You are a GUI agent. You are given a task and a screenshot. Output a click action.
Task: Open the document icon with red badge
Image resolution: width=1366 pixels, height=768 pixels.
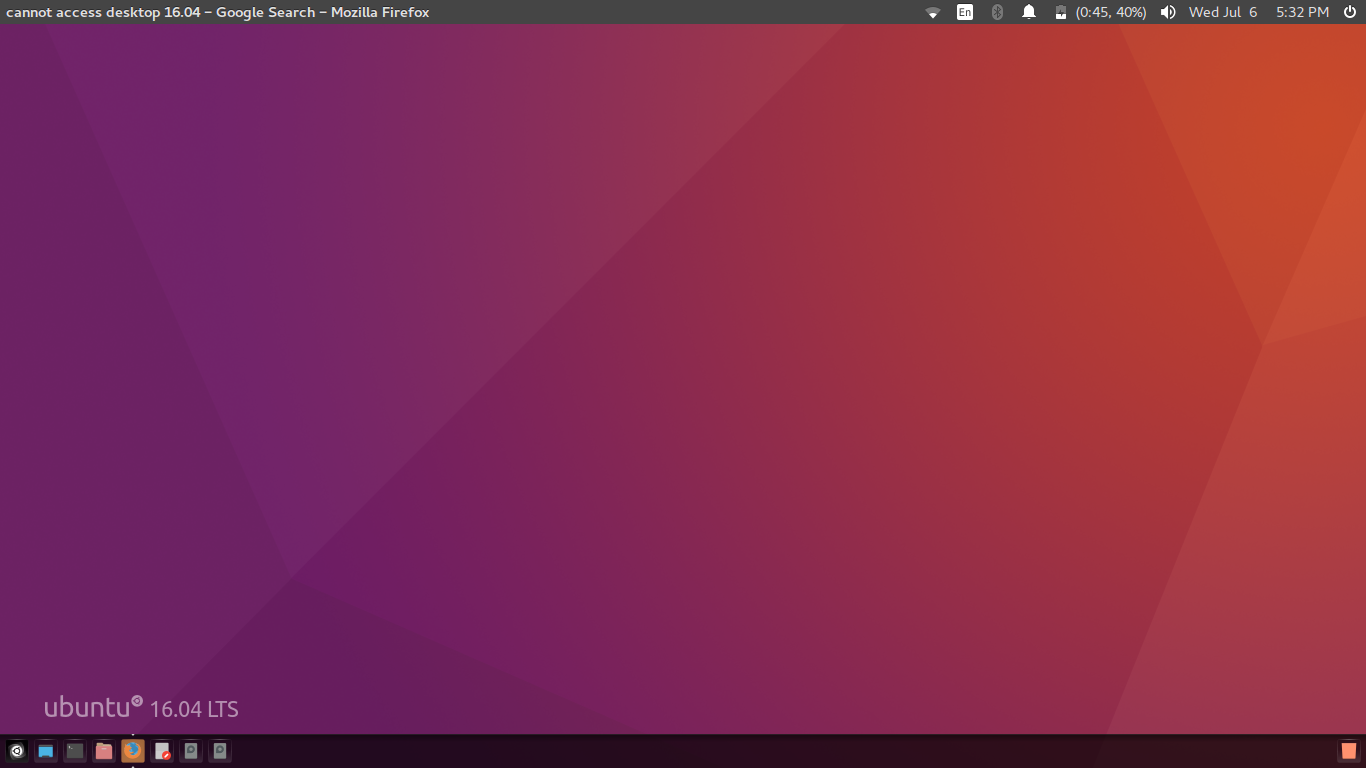162,751
